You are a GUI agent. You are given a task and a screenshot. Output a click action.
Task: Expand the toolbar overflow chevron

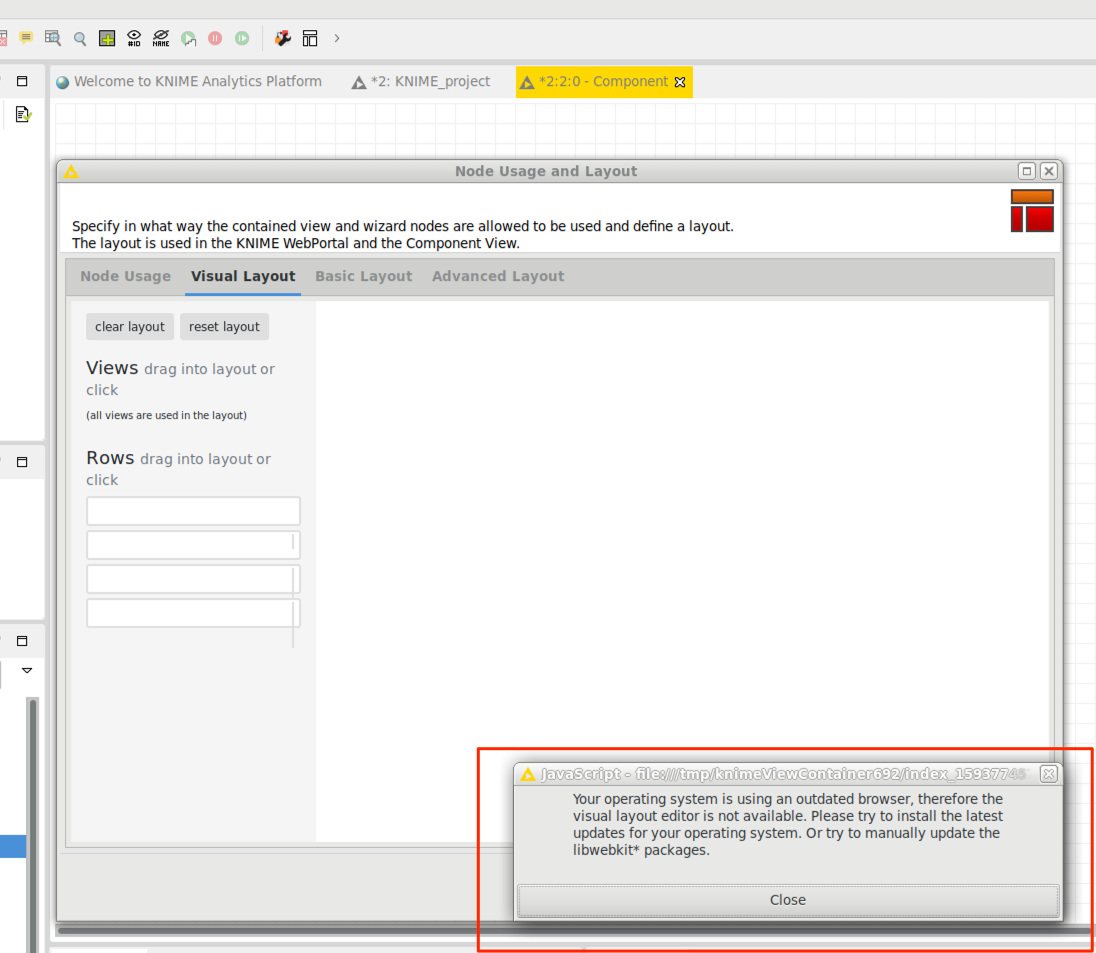(x=337, y=38)
